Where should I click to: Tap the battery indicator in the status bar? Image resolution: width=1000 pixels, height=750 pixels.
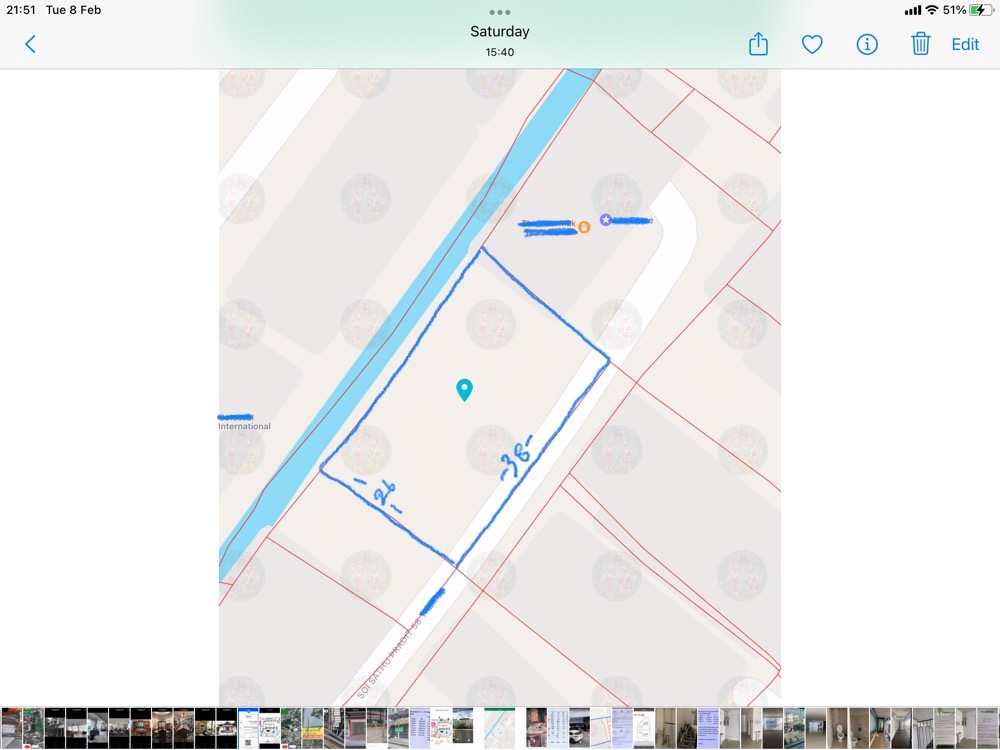[981, 10]
